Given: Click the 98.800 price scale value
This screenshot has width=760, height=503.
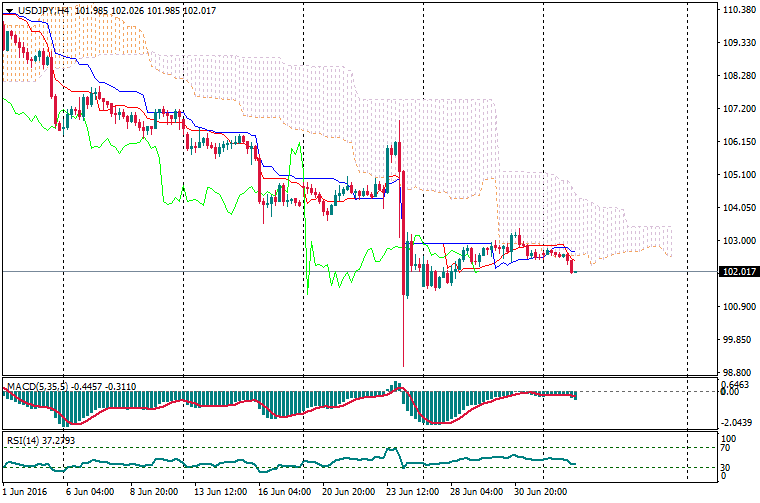Looking at the screenshot, I should coord(739,372).
